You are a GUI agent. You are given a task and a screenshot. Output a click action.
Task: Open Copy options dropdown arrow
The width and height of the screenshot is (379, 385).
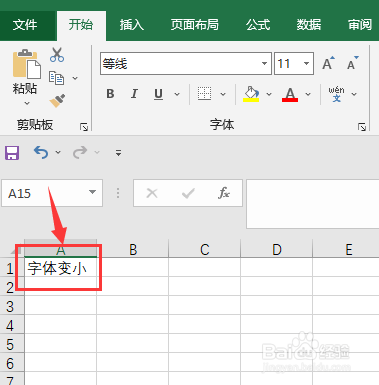75,78
